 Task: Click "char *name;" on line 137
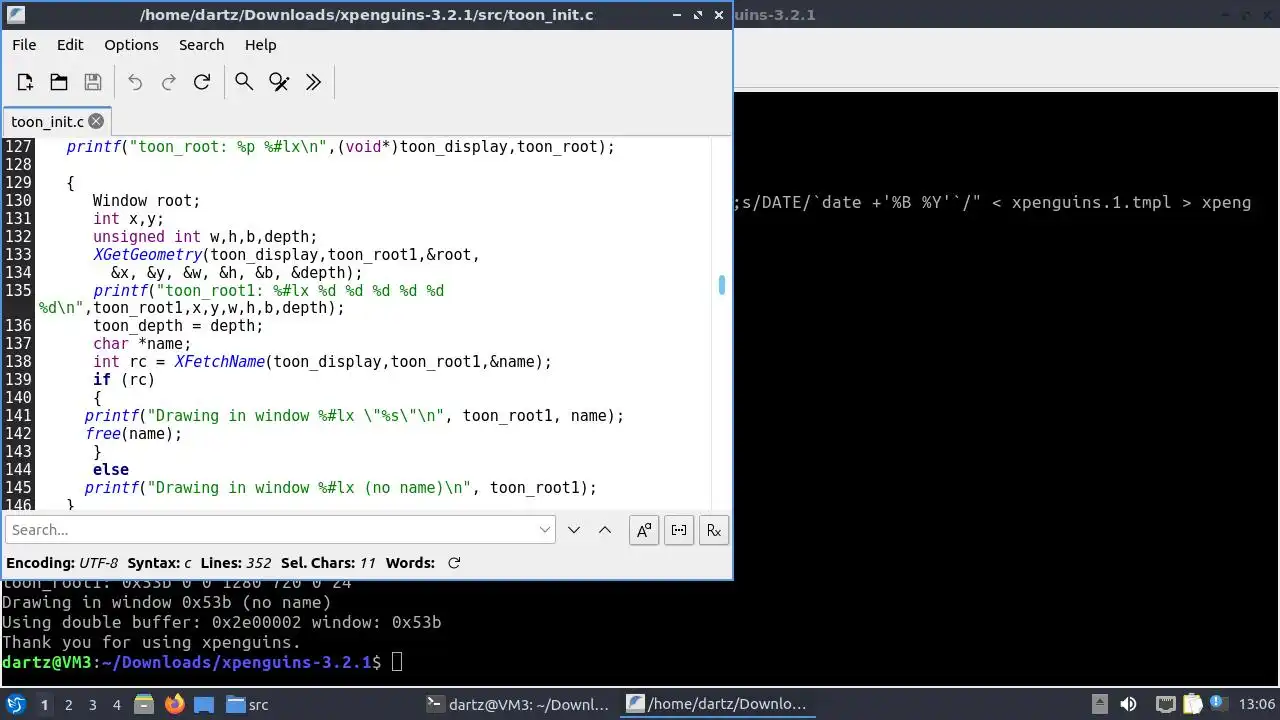[x=142, y=344]
